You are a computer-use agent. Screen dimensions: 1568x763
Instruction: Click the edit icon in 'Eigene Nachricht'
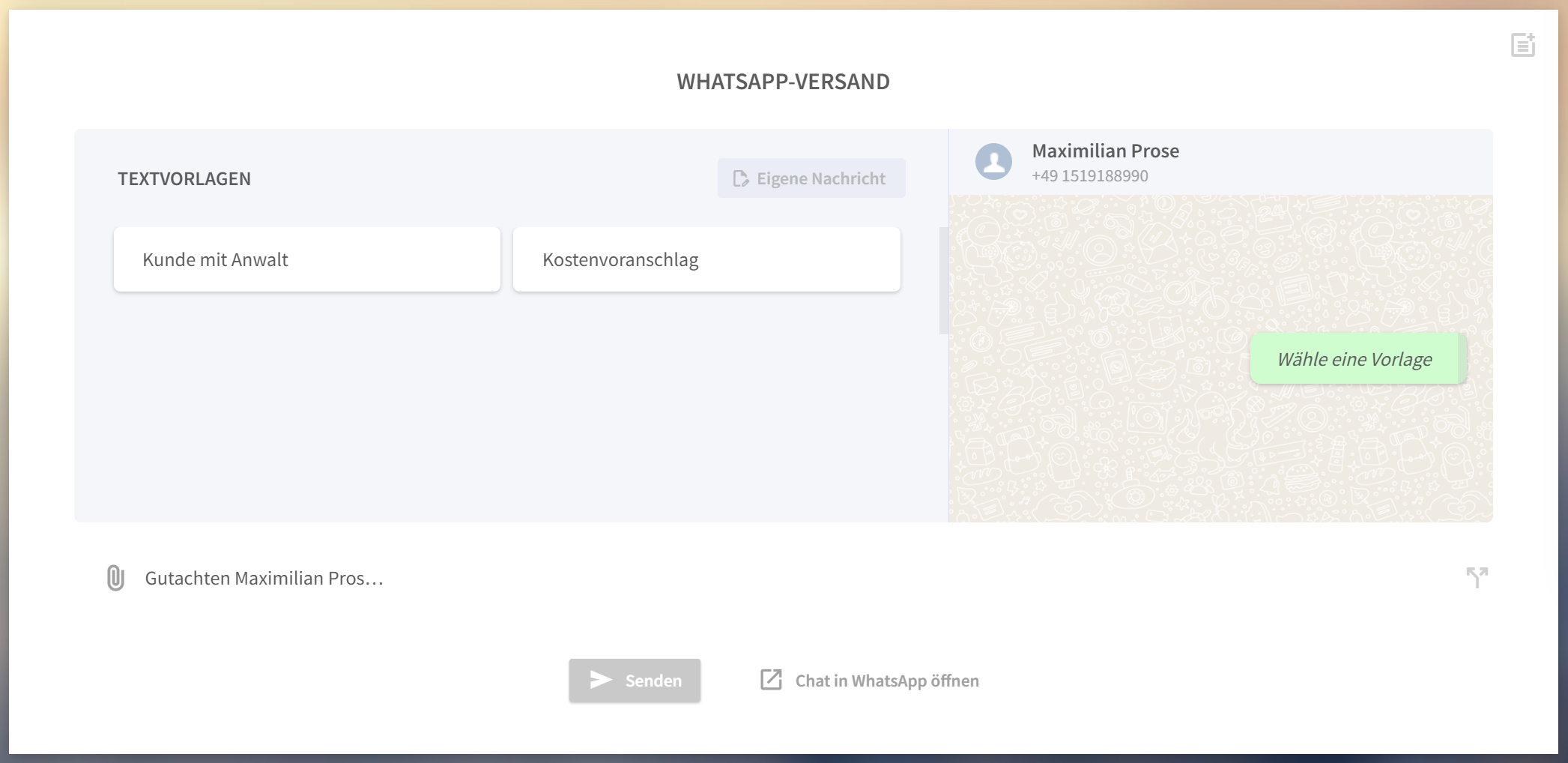741,178
